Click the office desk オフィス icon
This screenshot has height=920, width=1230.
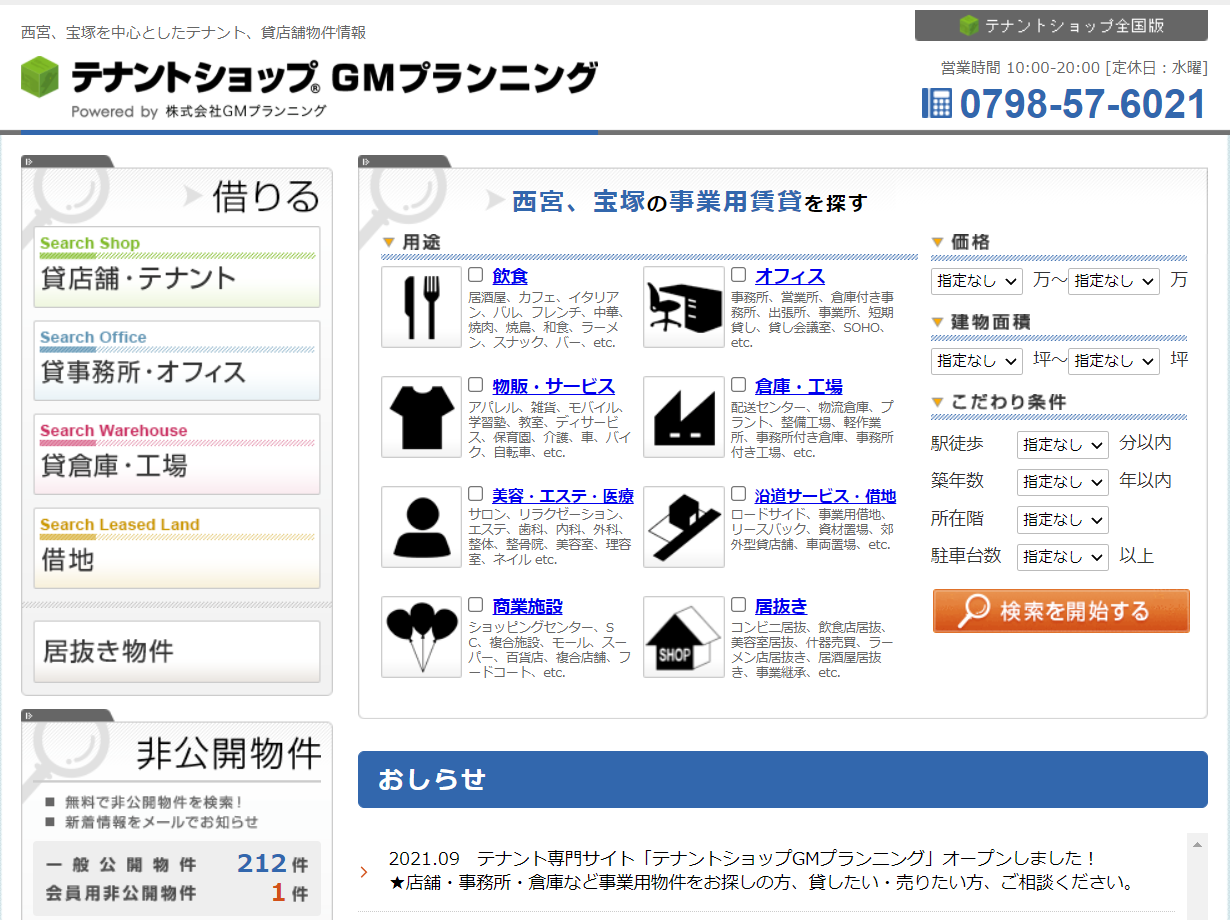click(x=684, y=307)
